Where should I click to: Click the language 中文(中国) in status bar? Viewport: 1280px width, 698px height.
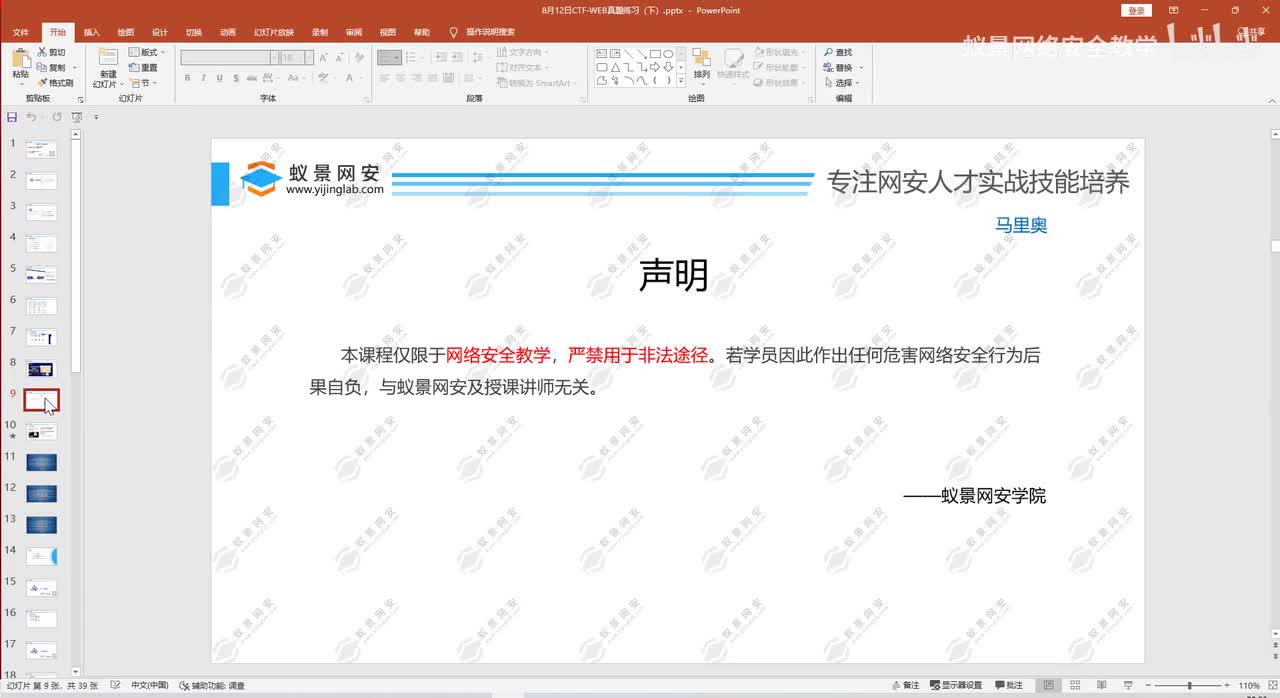(149, 685)
